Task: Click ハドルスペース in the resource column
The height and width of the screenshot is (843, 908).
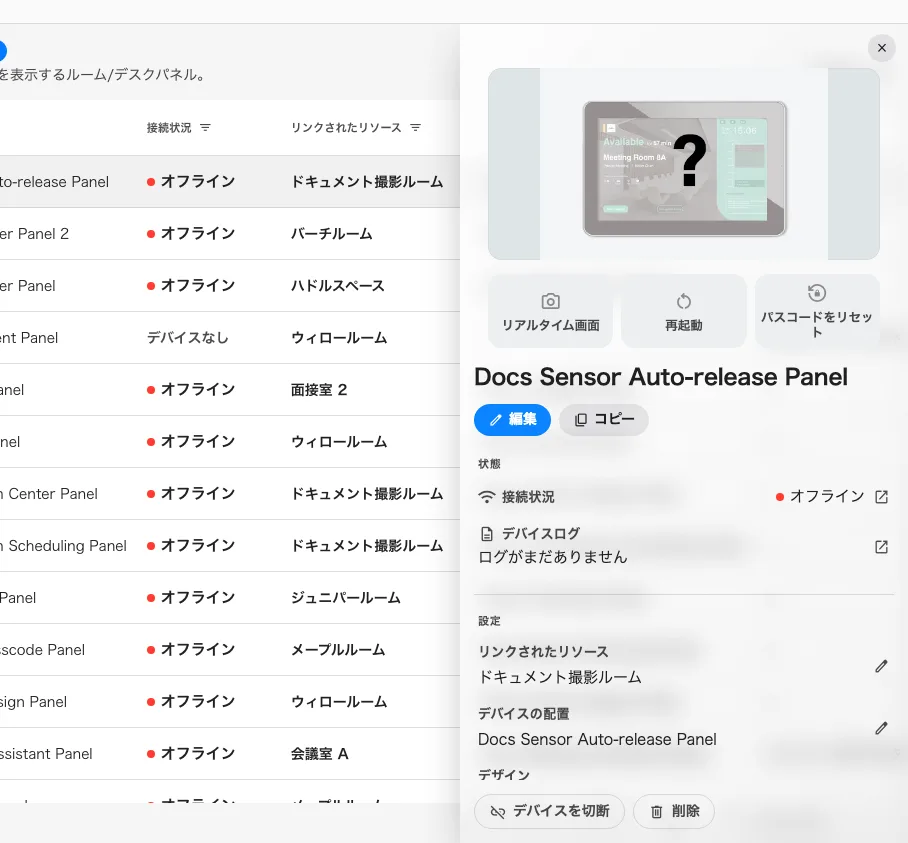Action: coord(338,286)
